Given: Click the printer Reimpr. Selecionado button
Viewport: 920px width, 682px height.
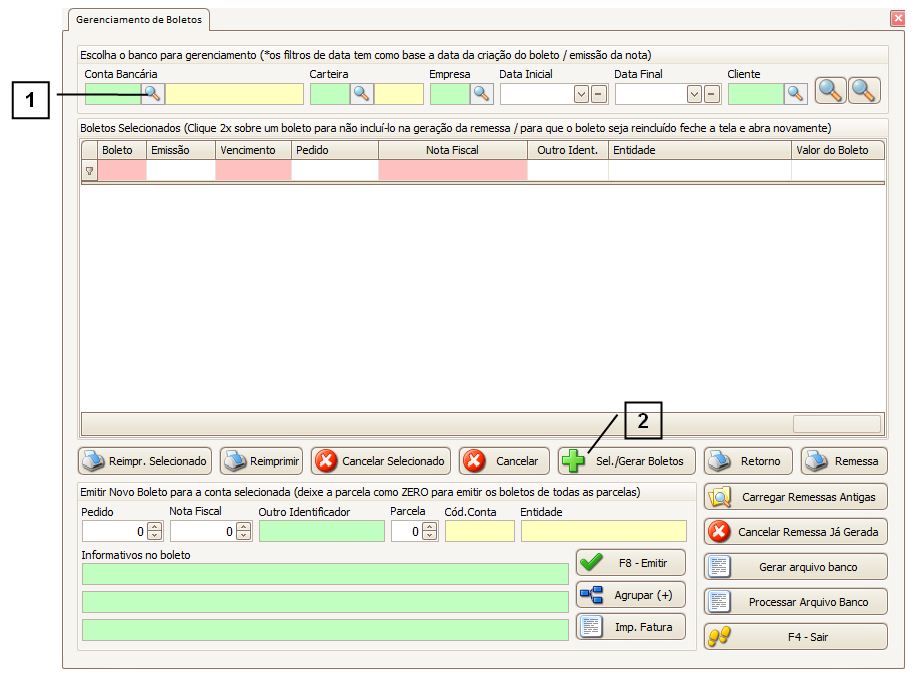Looking at the screenshot, I should tap(145, 461).
